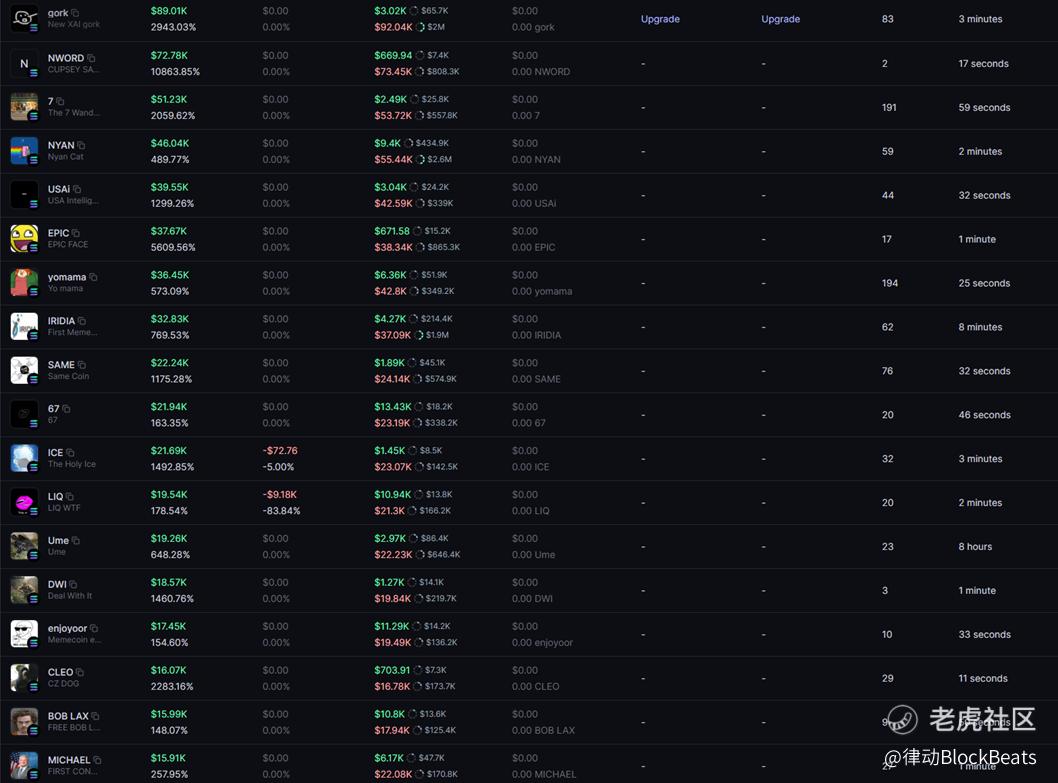Screen dimensions: 1058x783
Task: Open the MICHAEL token name
Action: pos(69,760)
